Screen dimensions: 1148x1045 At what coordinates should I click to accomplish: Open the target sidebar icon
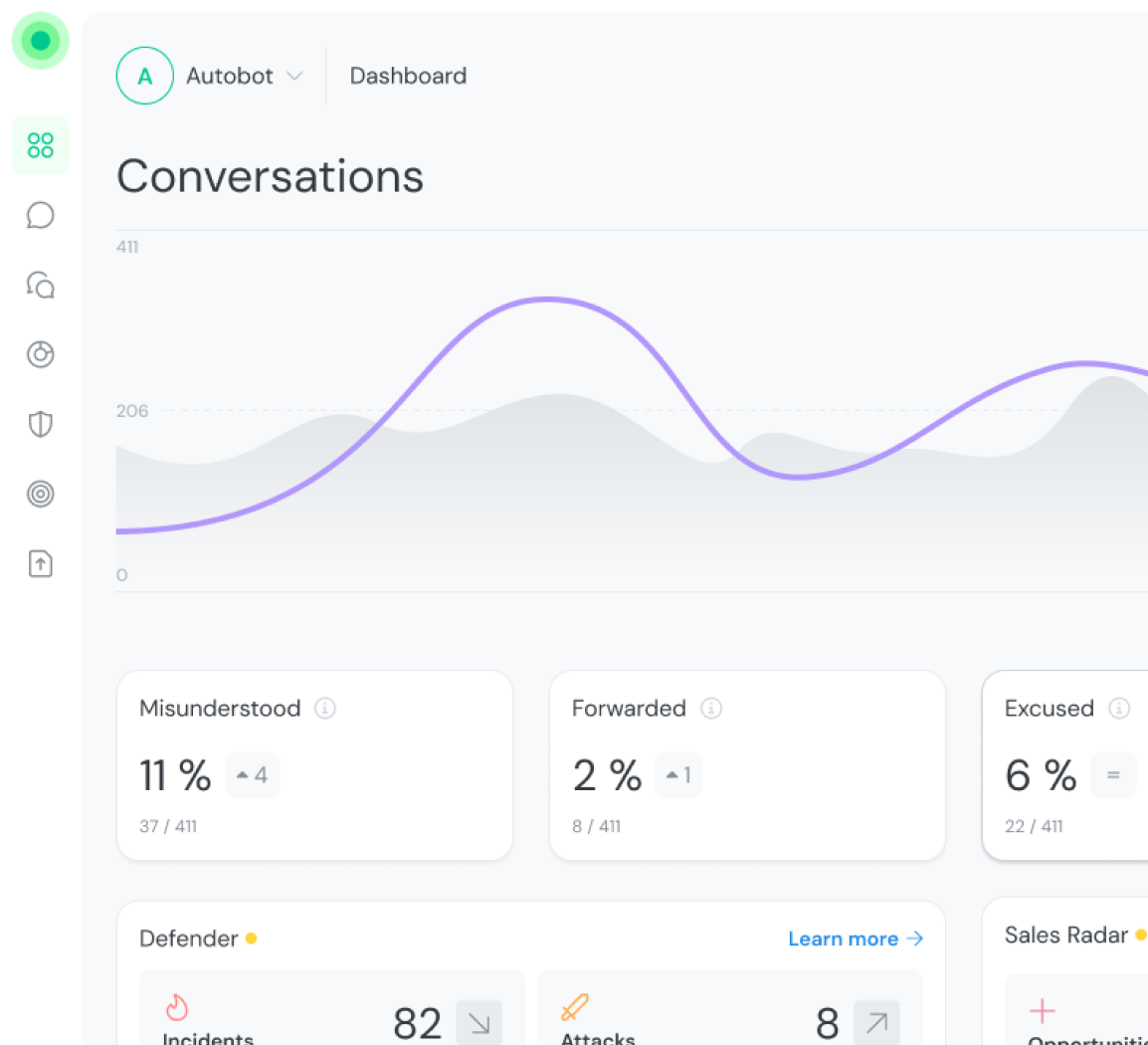pyautogui.click(x=40, y=494)
